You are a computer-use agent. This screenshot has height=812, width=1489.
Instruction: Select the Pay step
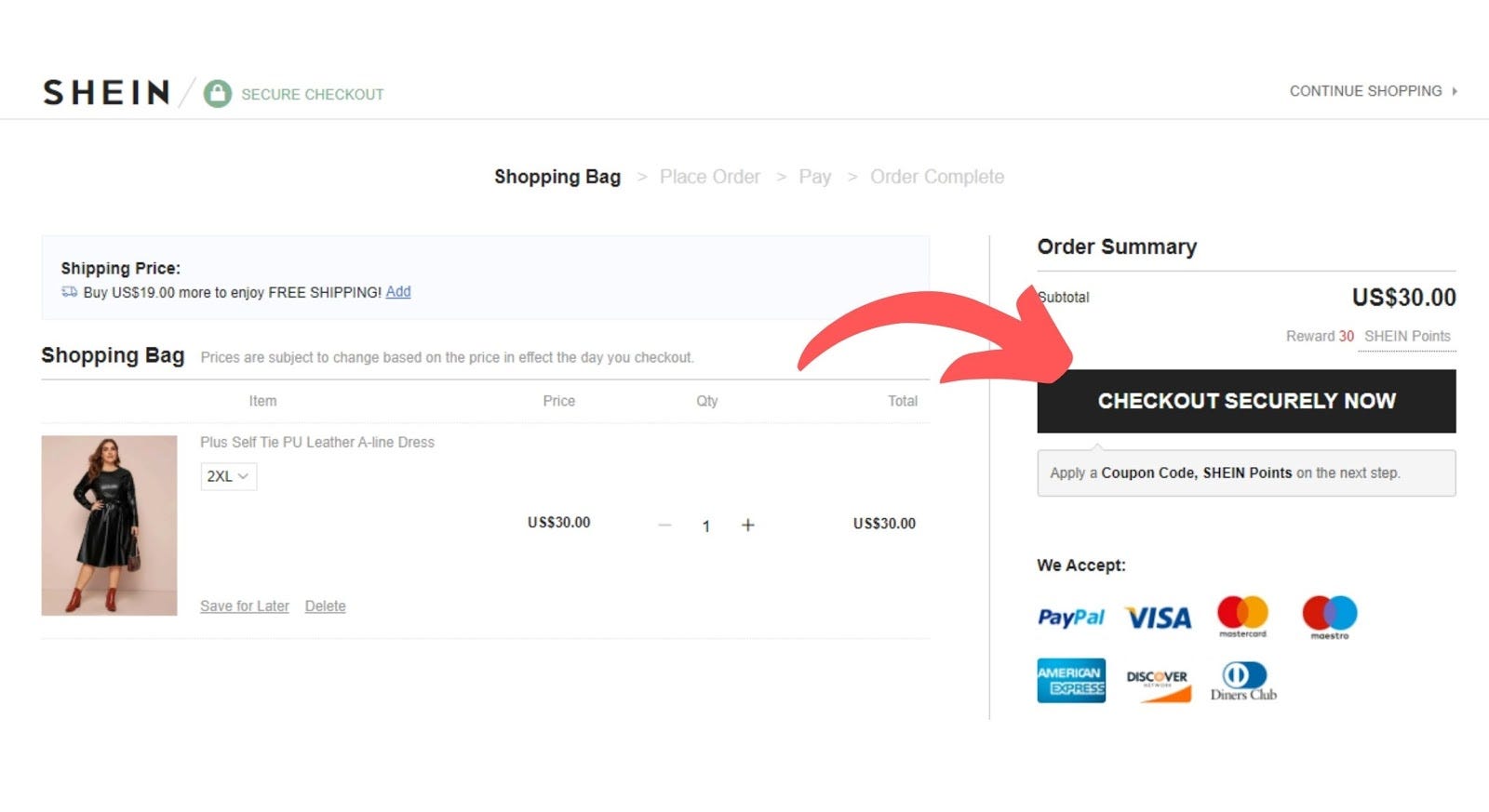pyautogui.click(x=814, y=177)
